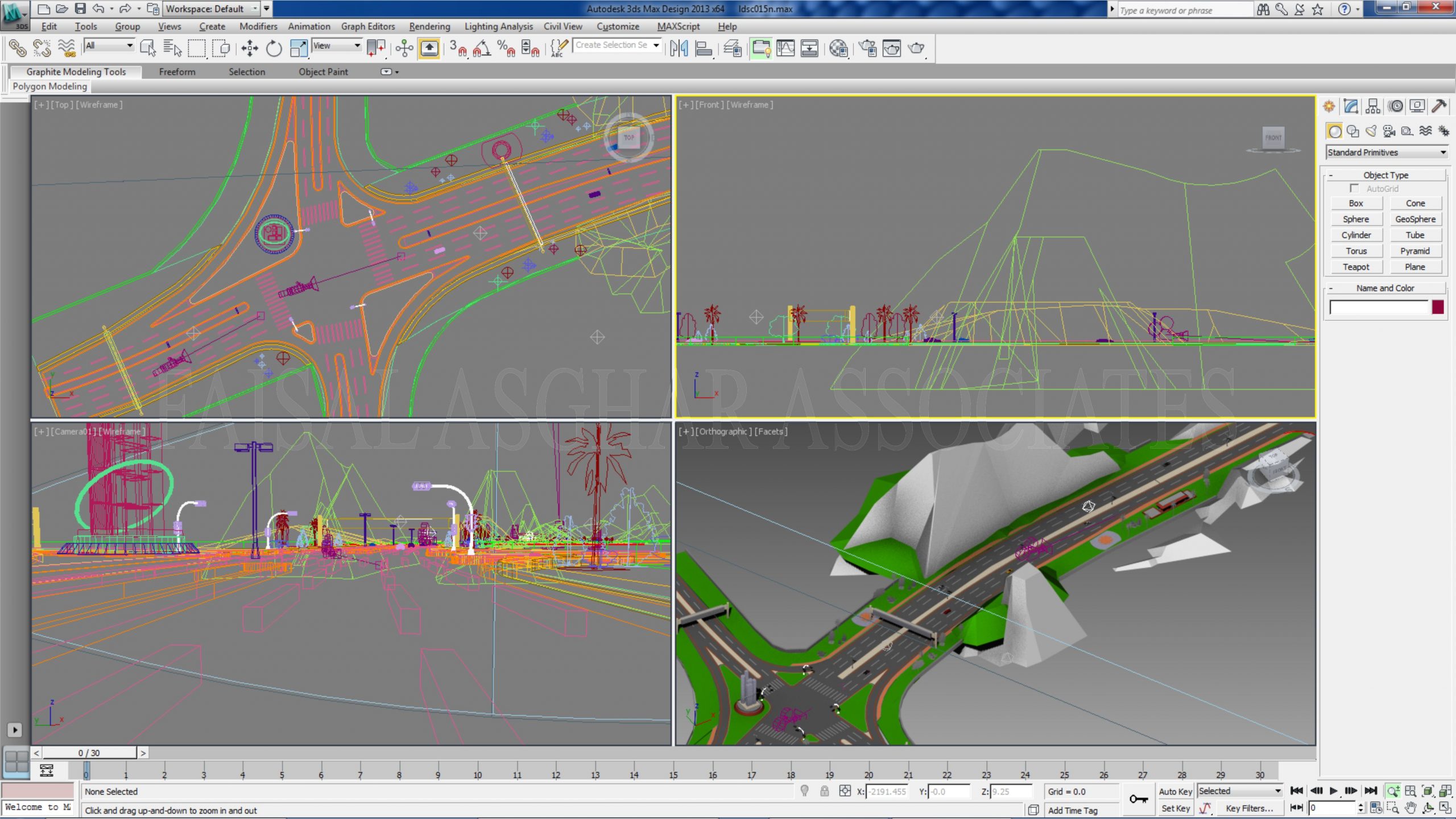
Task: Open the Modify panel tab
Action: 1351,106
